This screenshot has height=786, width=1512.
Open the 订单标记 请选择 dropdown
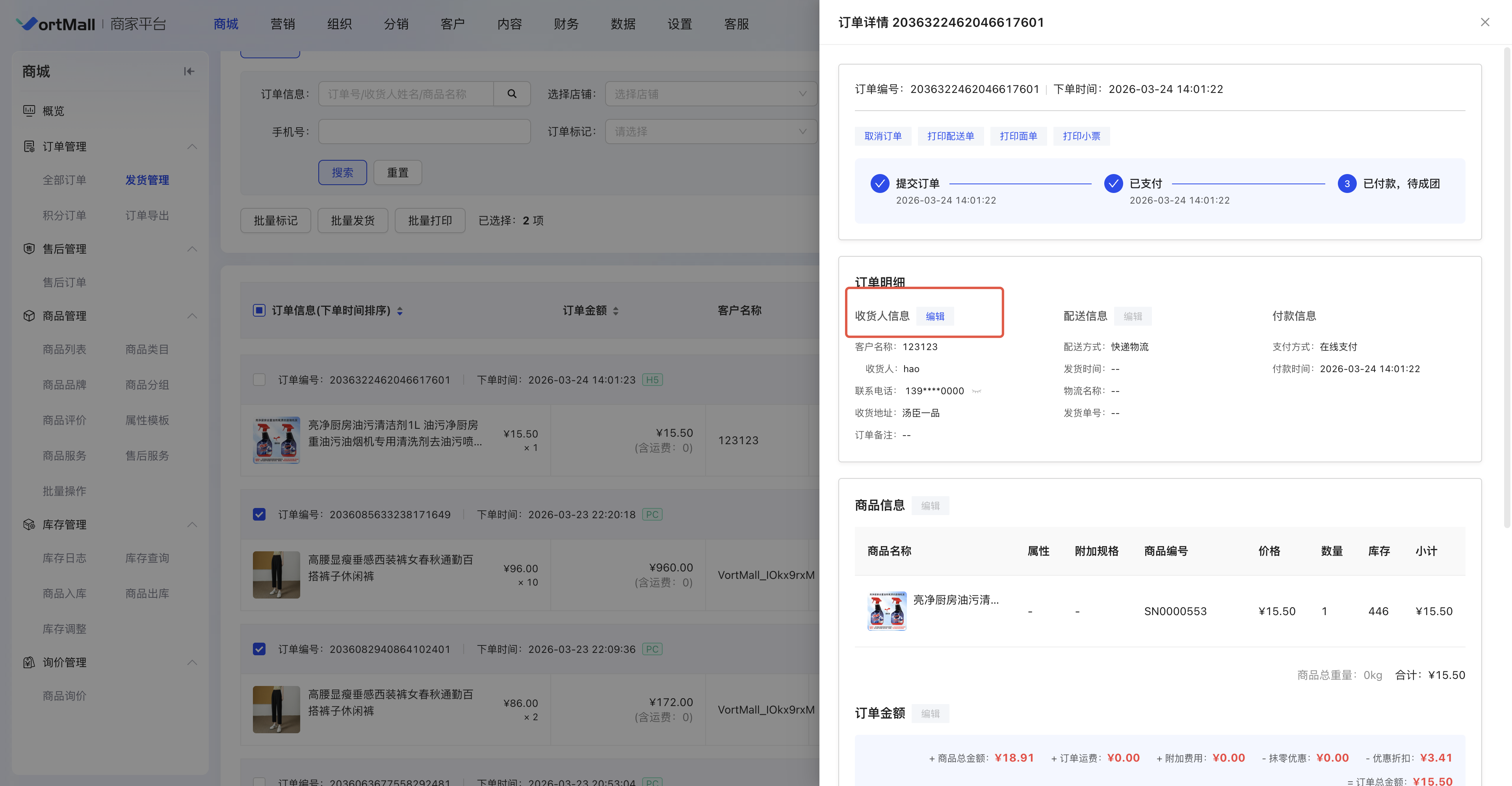710,132
